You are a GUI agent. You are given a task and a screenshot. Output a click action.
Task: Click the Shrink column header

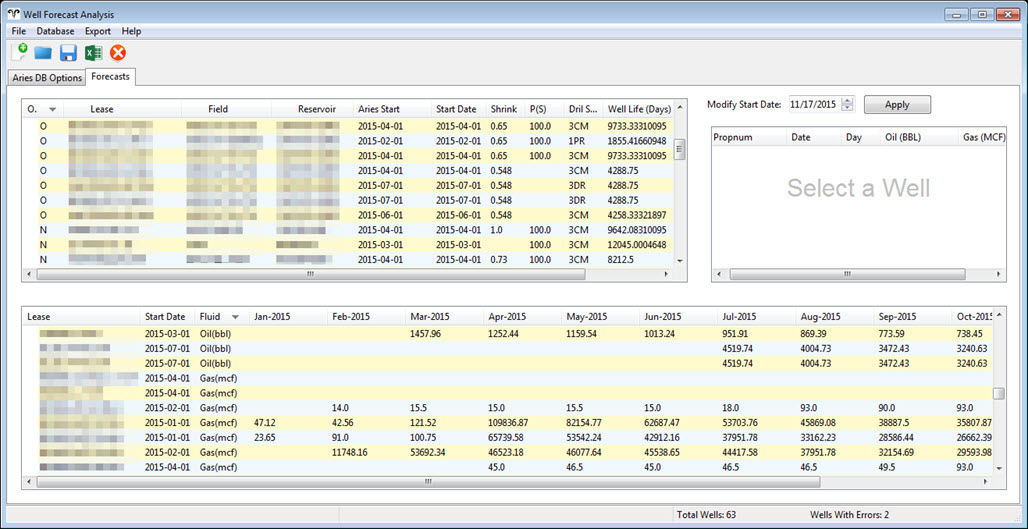[x=504, y=109]
